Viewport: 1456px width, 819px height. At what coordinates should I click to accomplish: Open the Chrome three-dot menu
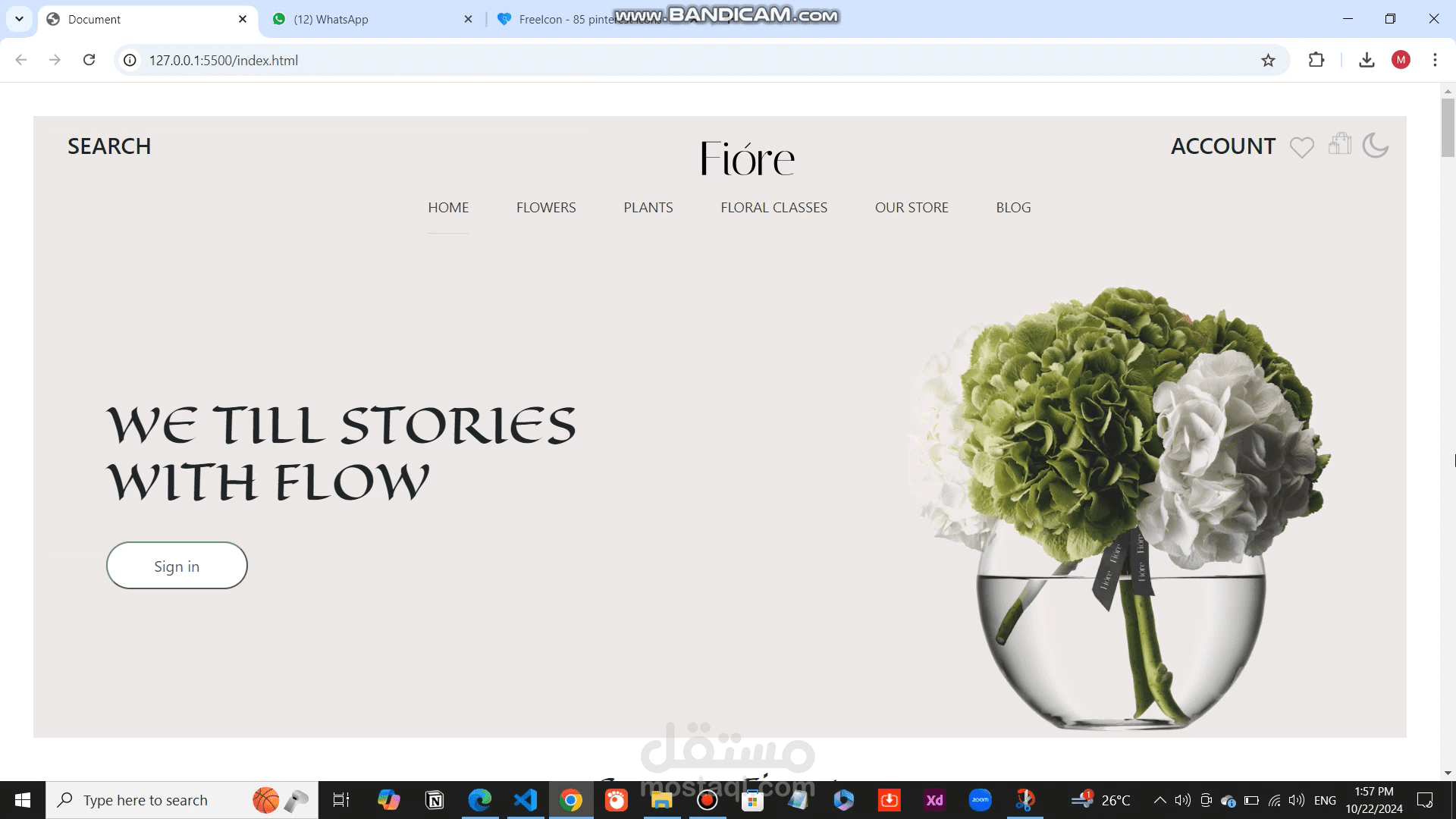point(1435,60)
